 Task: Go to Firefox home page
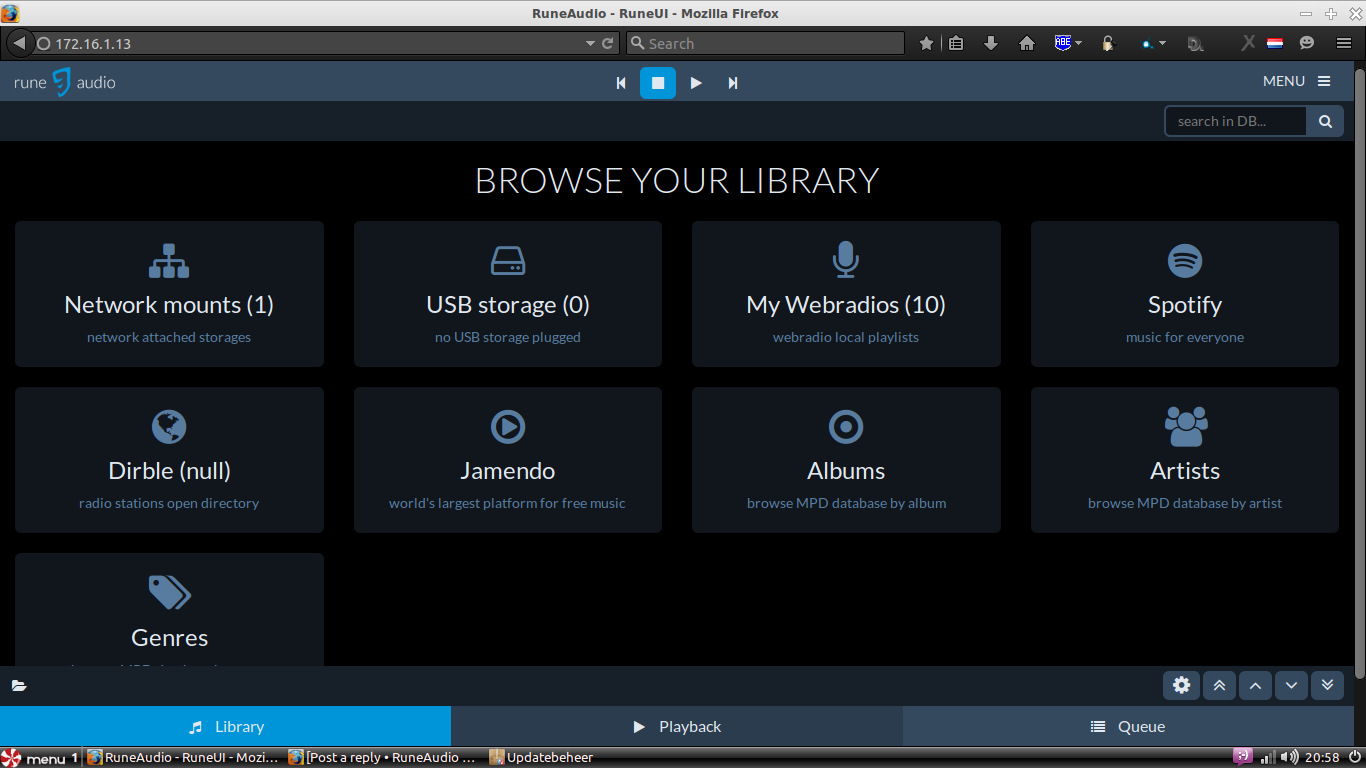pyautogui.click(x=1026, y=43)
